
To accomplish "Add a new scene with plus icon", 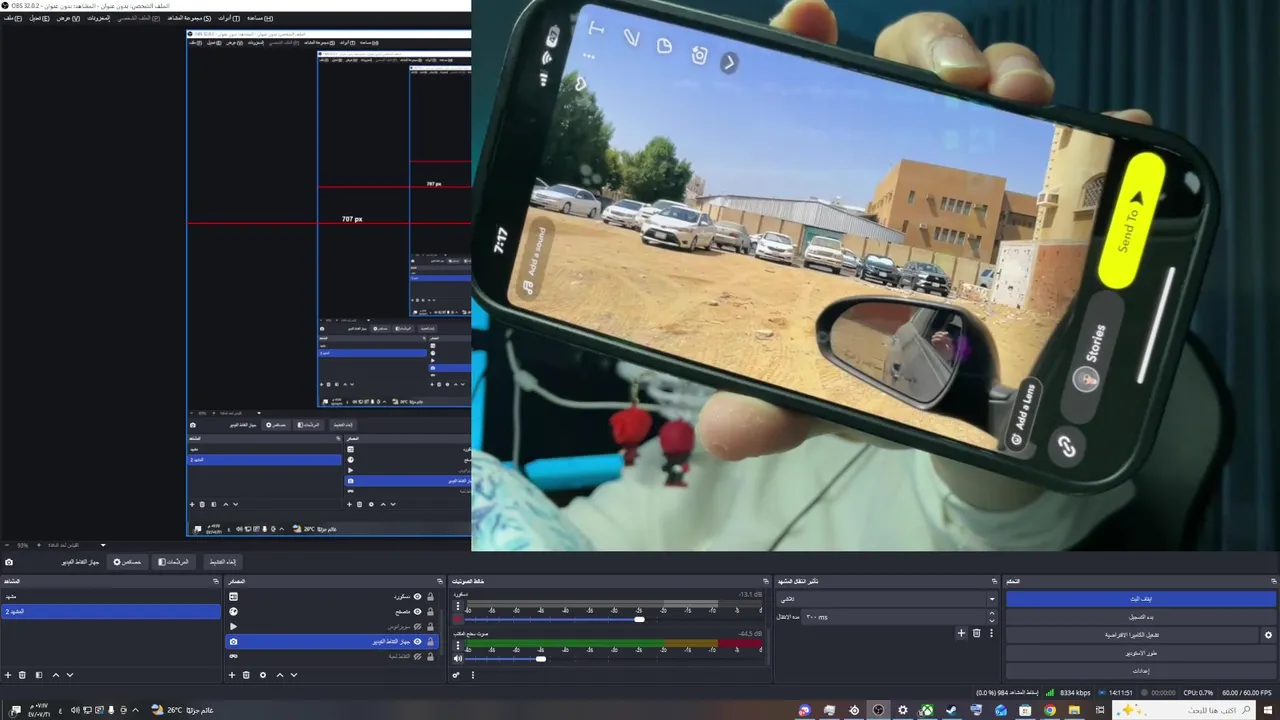I will [8, 675].
